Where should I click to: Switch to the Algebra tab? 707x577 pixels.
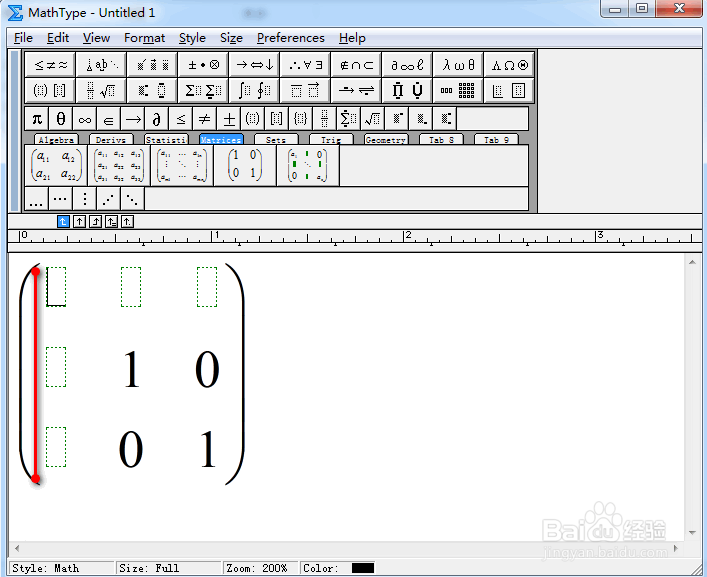pos(56,140)
